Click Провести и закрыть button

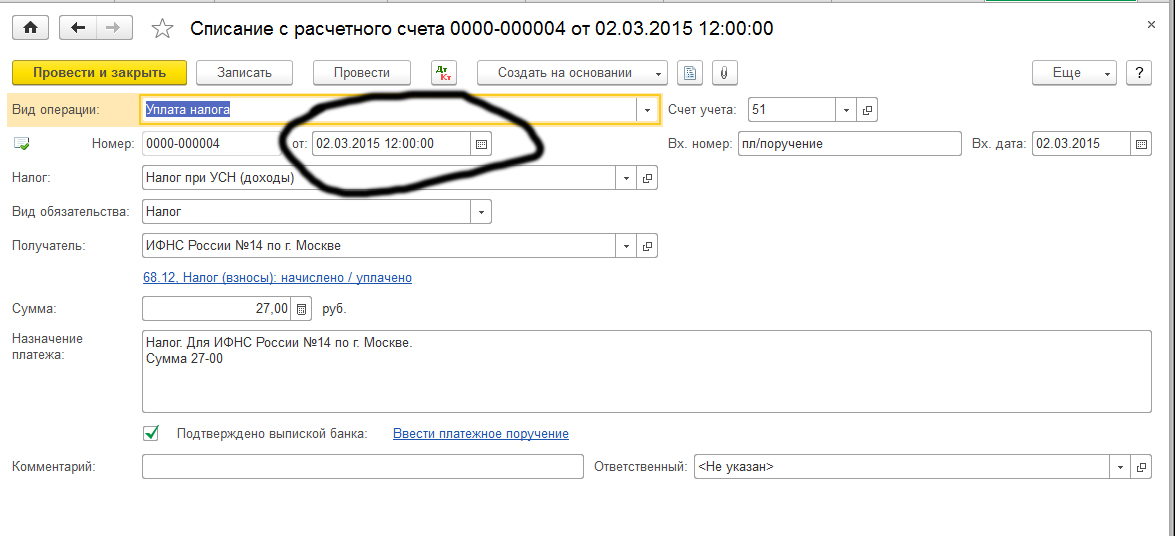[x=99, y=73]
